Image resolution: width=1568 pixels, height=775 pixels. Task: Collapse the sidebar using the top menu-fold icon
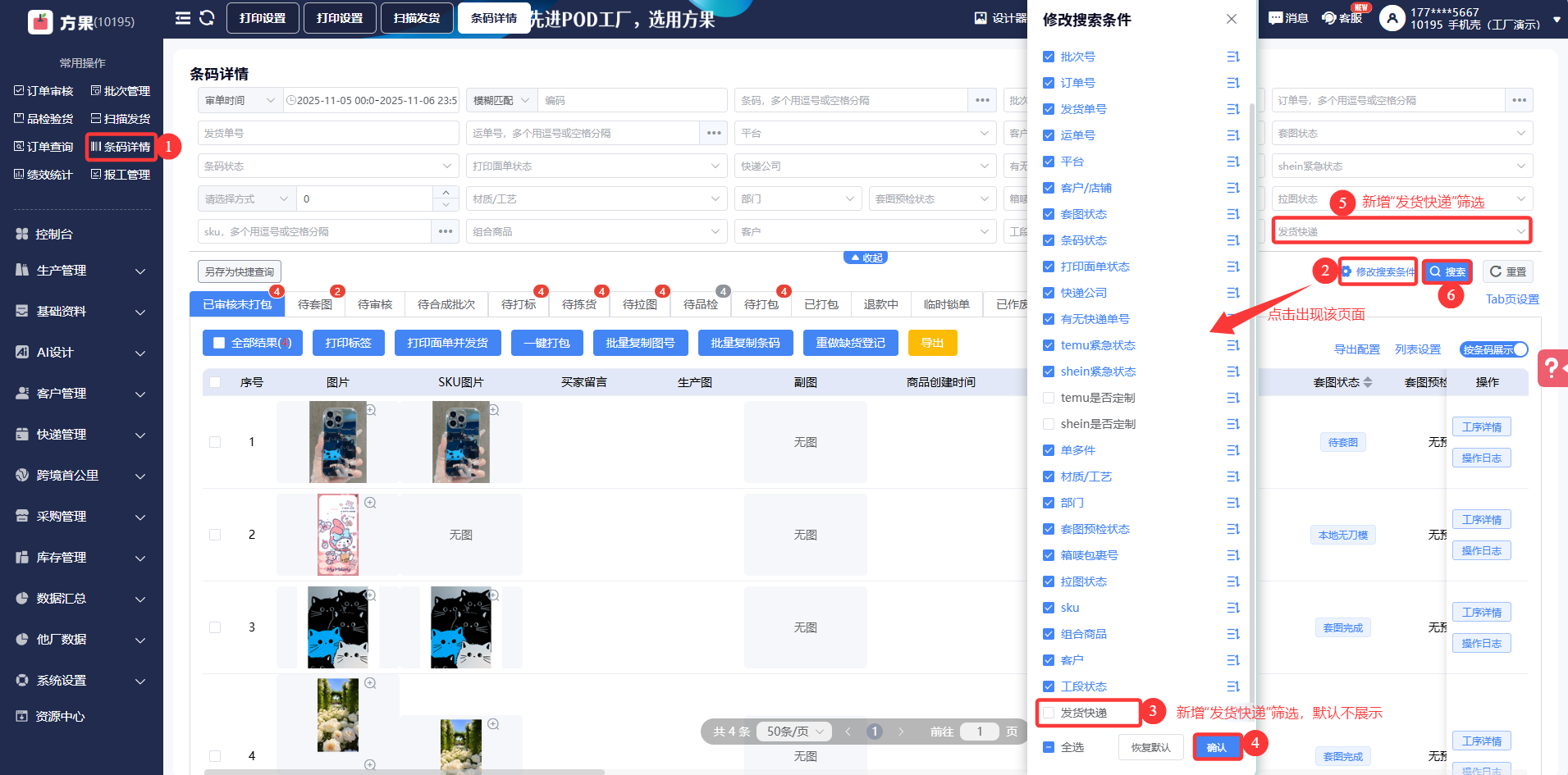point(183,18)
